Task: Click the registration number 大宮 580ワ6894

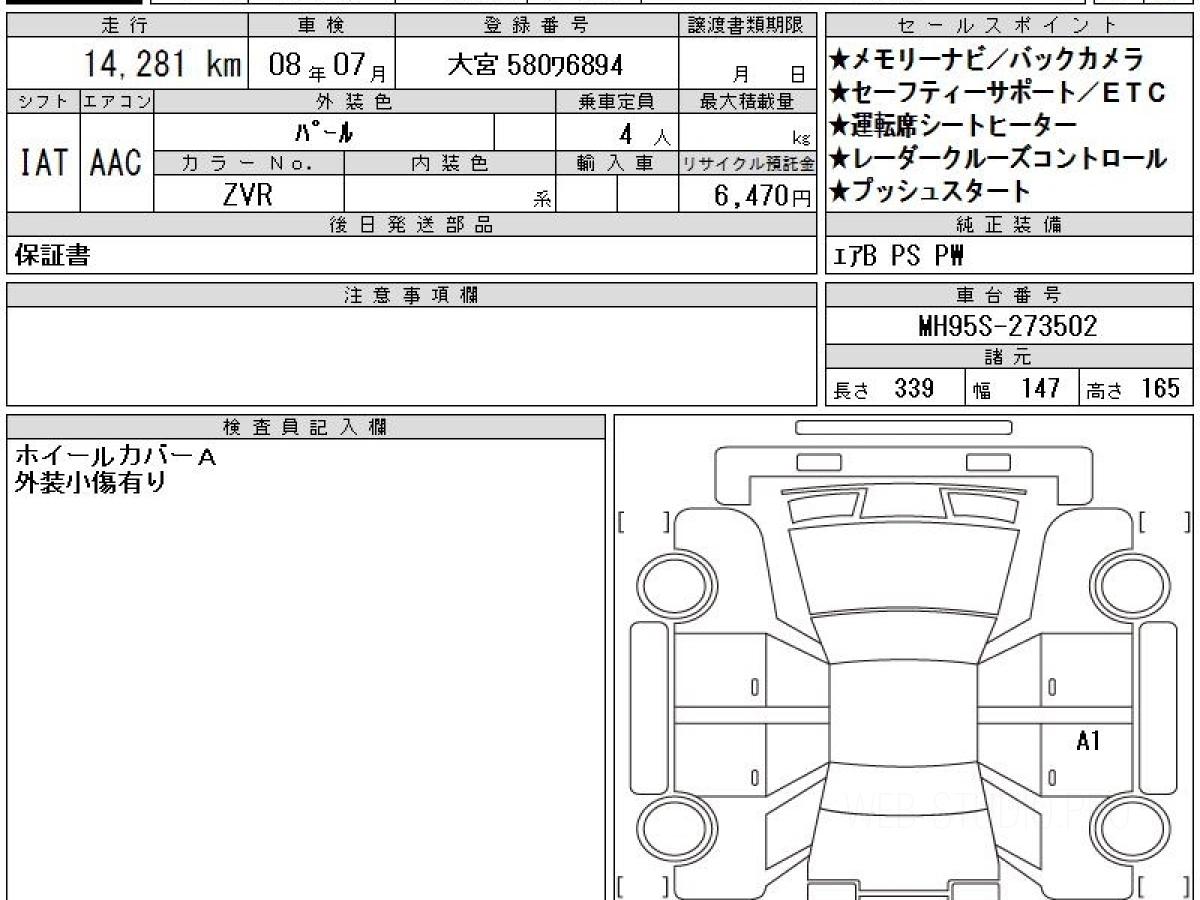Action: (x=535, y=65)
